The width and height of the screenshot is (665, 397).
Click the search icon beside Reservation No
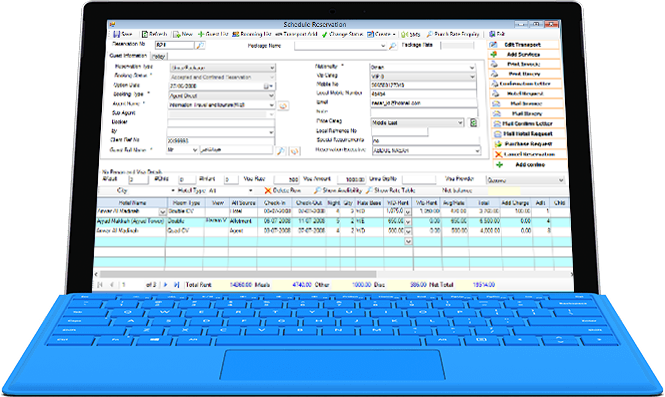pos(200,45)
